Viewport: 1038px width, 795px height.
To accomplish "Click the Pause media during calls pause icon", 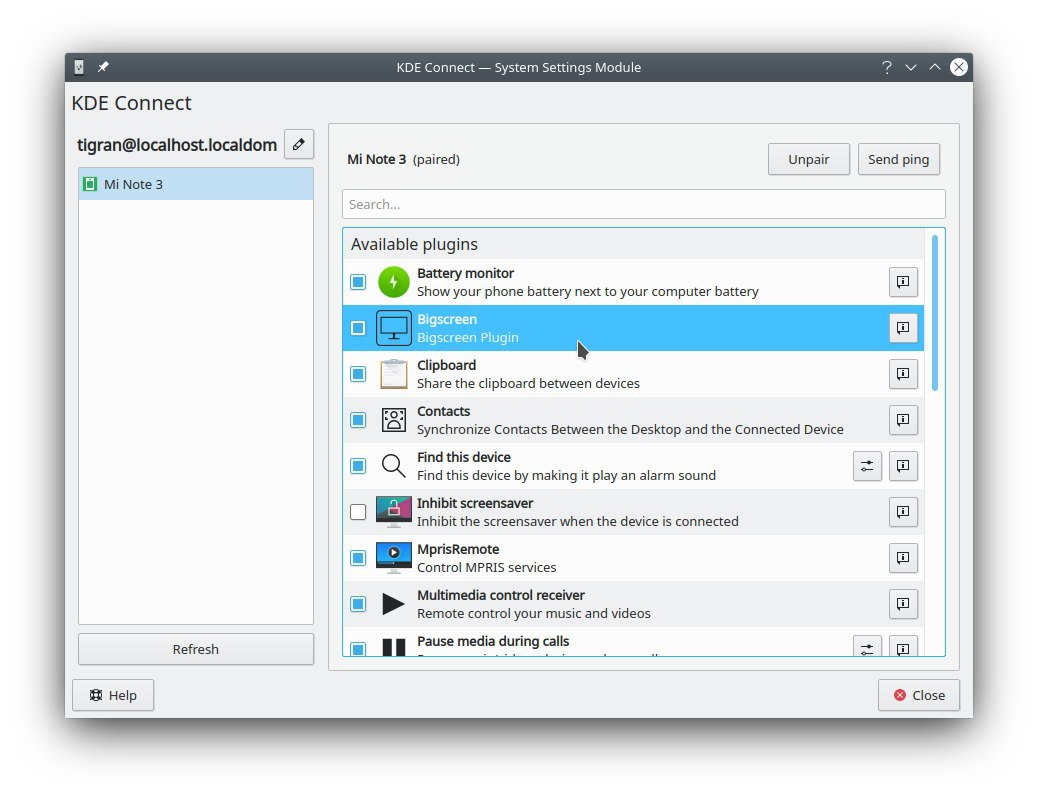I will tap(393, 647).
